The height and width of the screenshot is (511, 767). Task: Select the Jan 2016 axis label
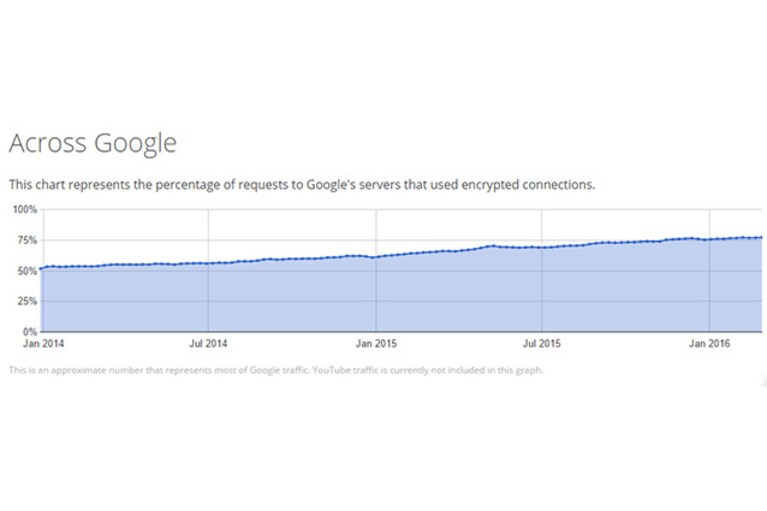point(709,343)
